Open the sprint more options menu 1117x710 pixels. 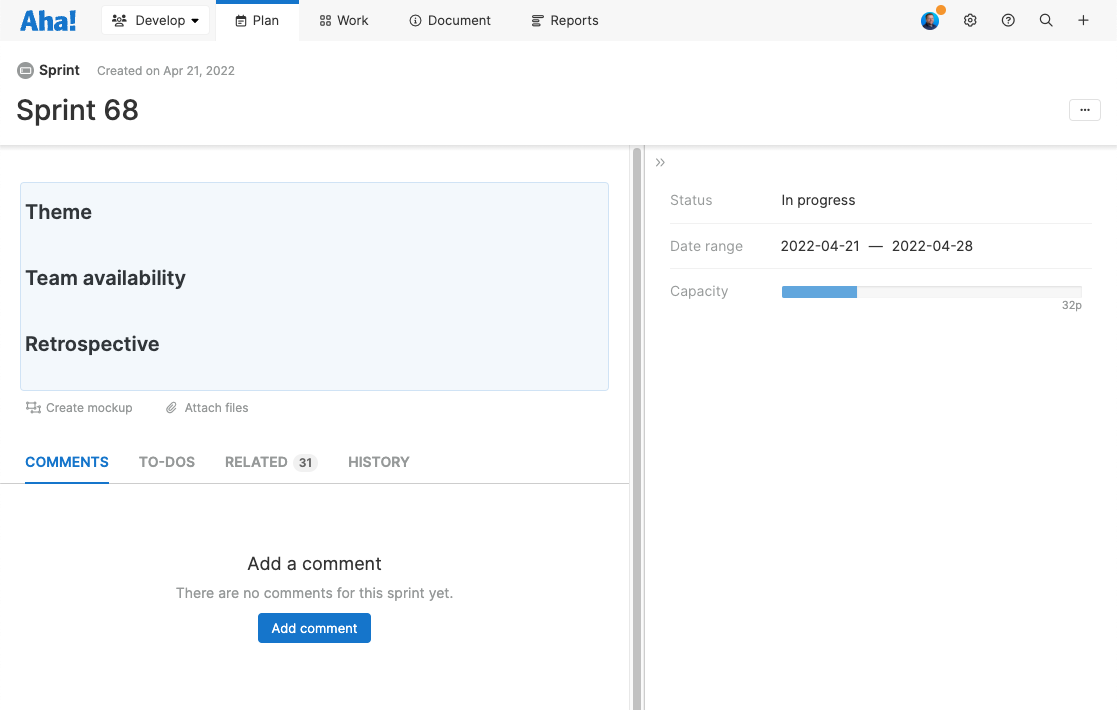point(1084,110)
